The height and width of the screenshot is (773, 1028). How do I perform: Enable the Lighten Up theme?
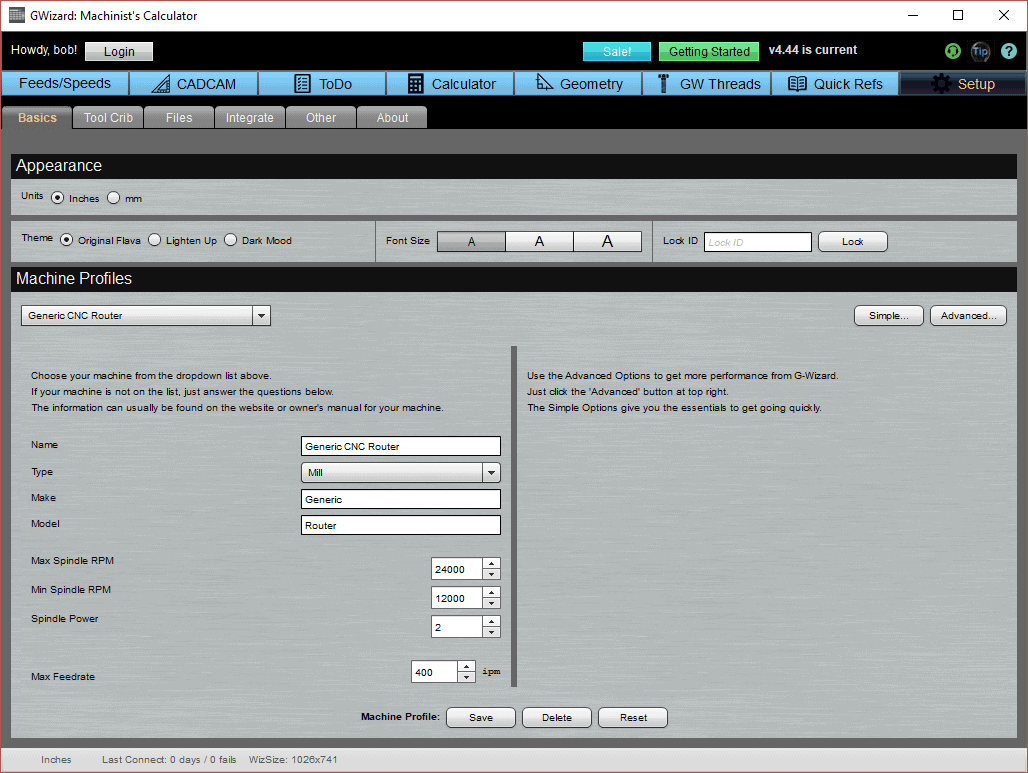(154, 240)
